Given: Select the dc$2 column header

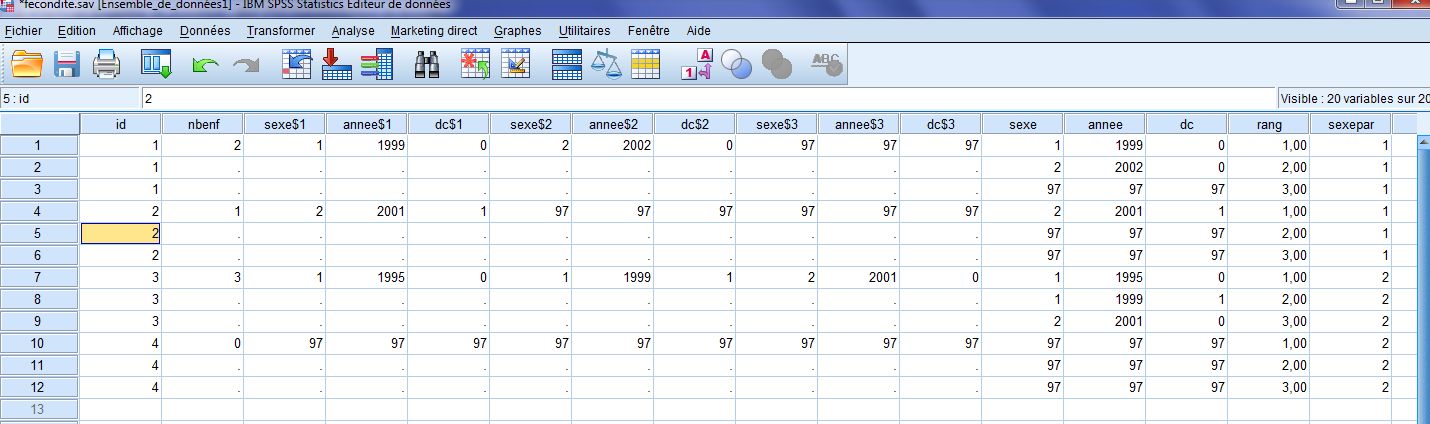Looking at the screenshot, I should pos(694,125).
